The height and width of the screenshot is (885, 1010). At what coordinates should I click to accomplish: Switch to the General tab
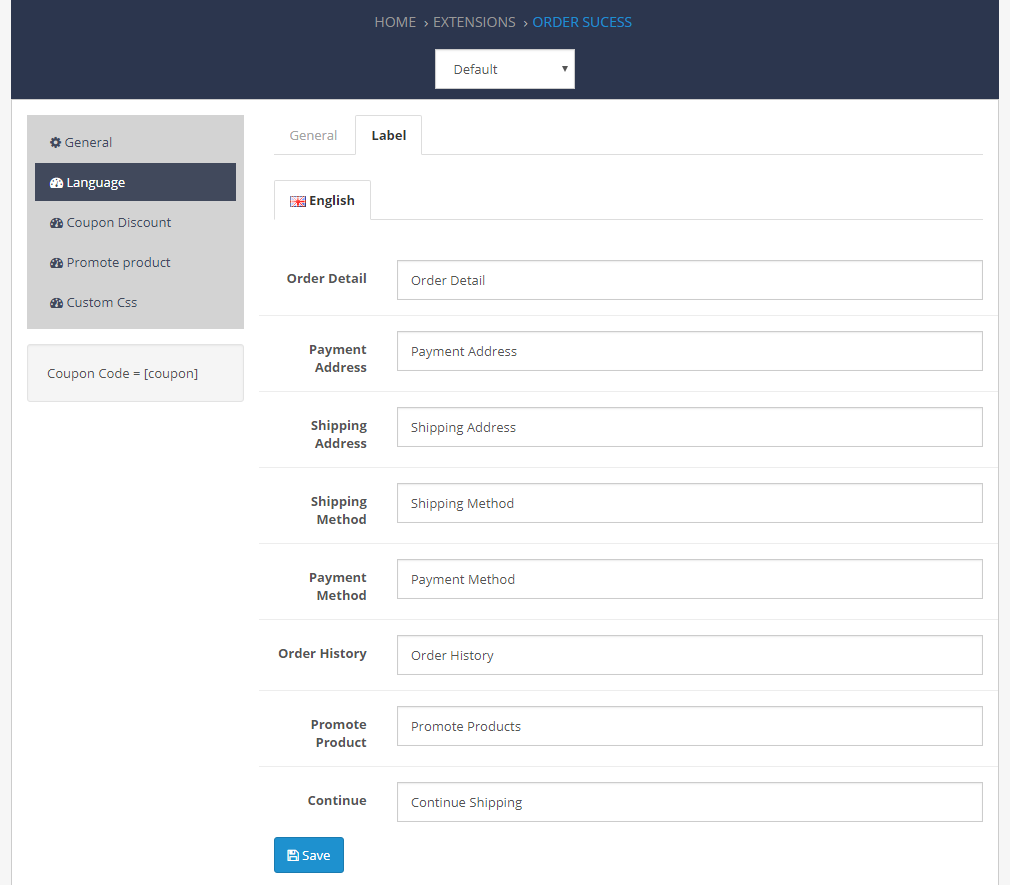click(x=313, y=135)
